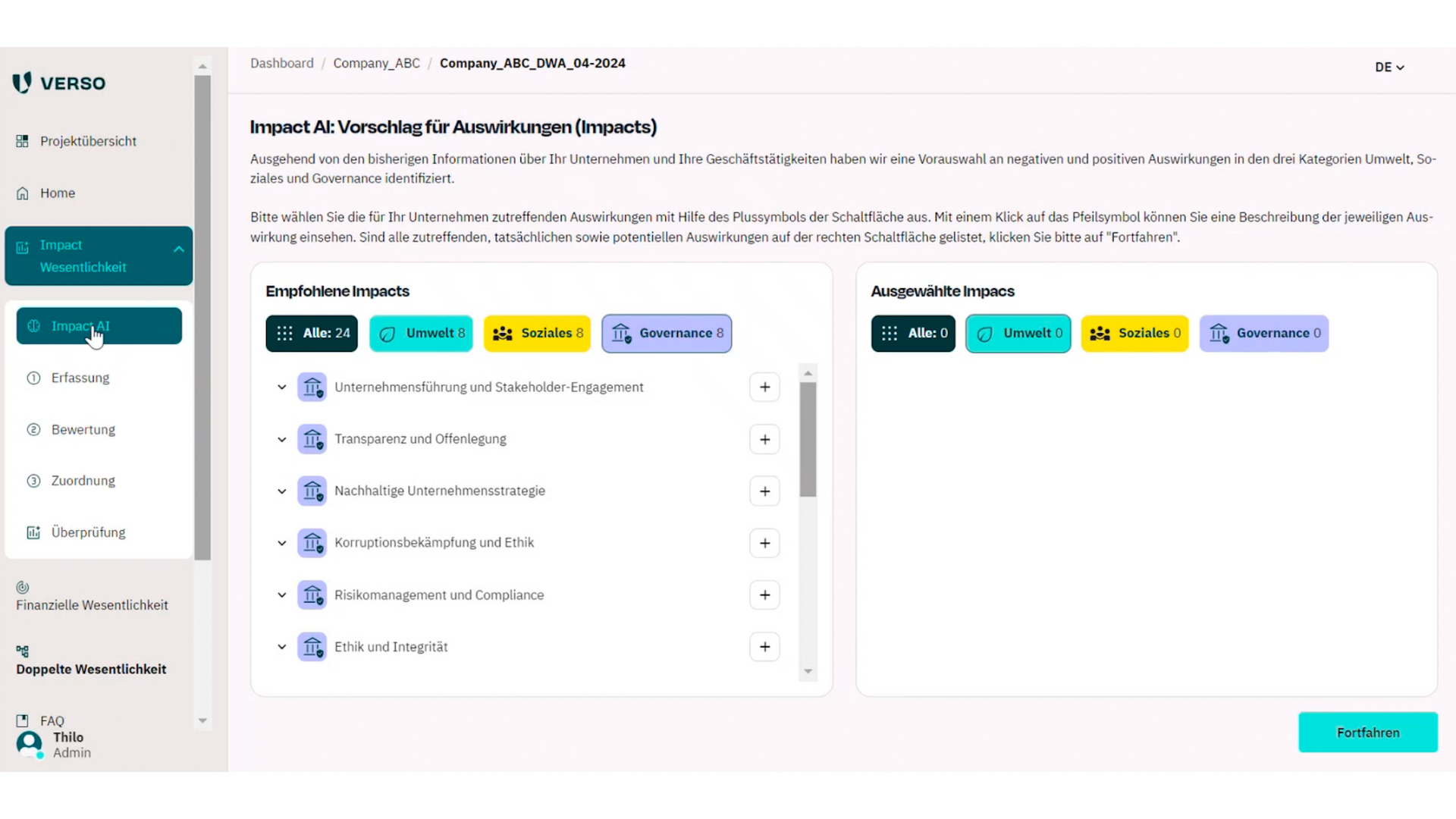The width and height of the screenshot is (1456, 819).
Task: Click governance icon beside Transparenz und Offenlegung
Action: [312, 440]
